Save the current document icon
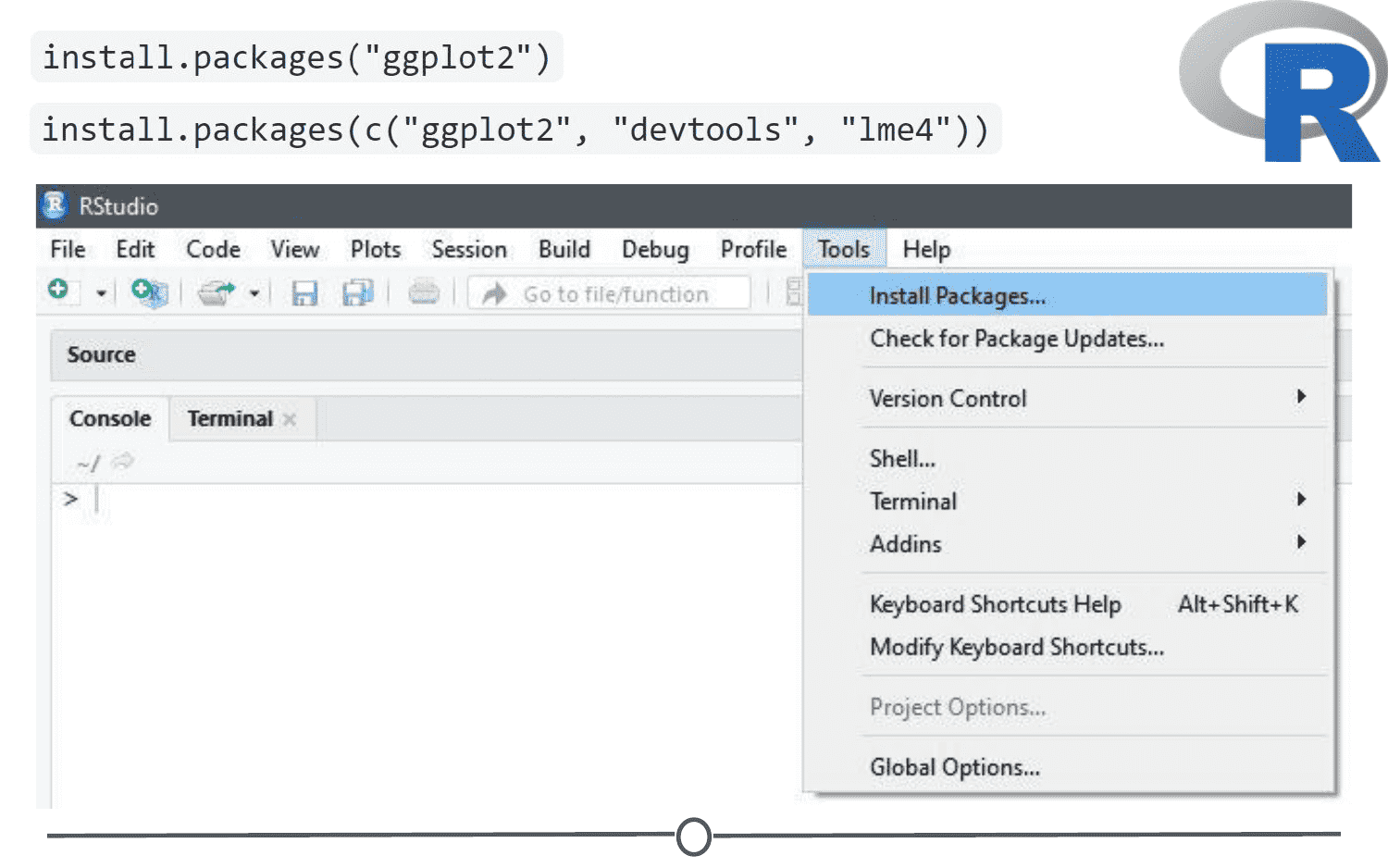 pos(304,293)
